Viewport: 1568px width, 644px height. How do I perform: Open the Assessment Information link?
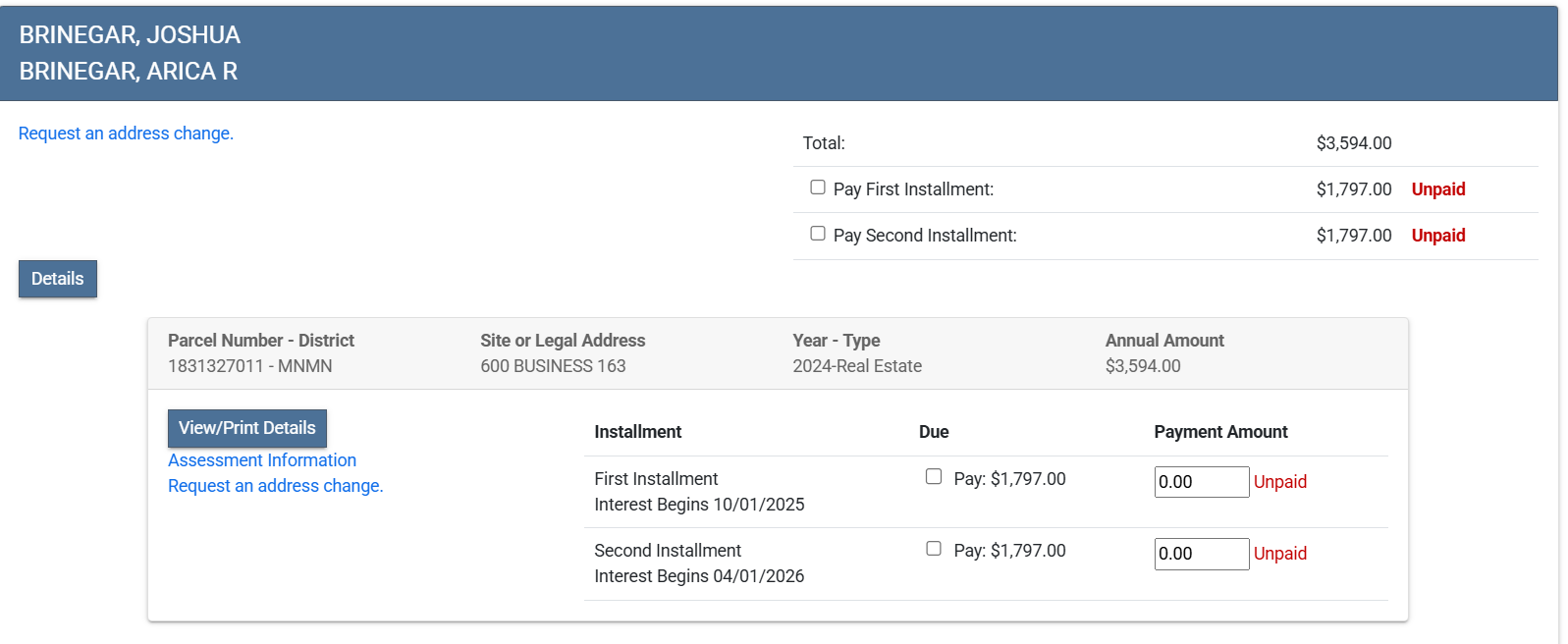click(x=262, y=460)
